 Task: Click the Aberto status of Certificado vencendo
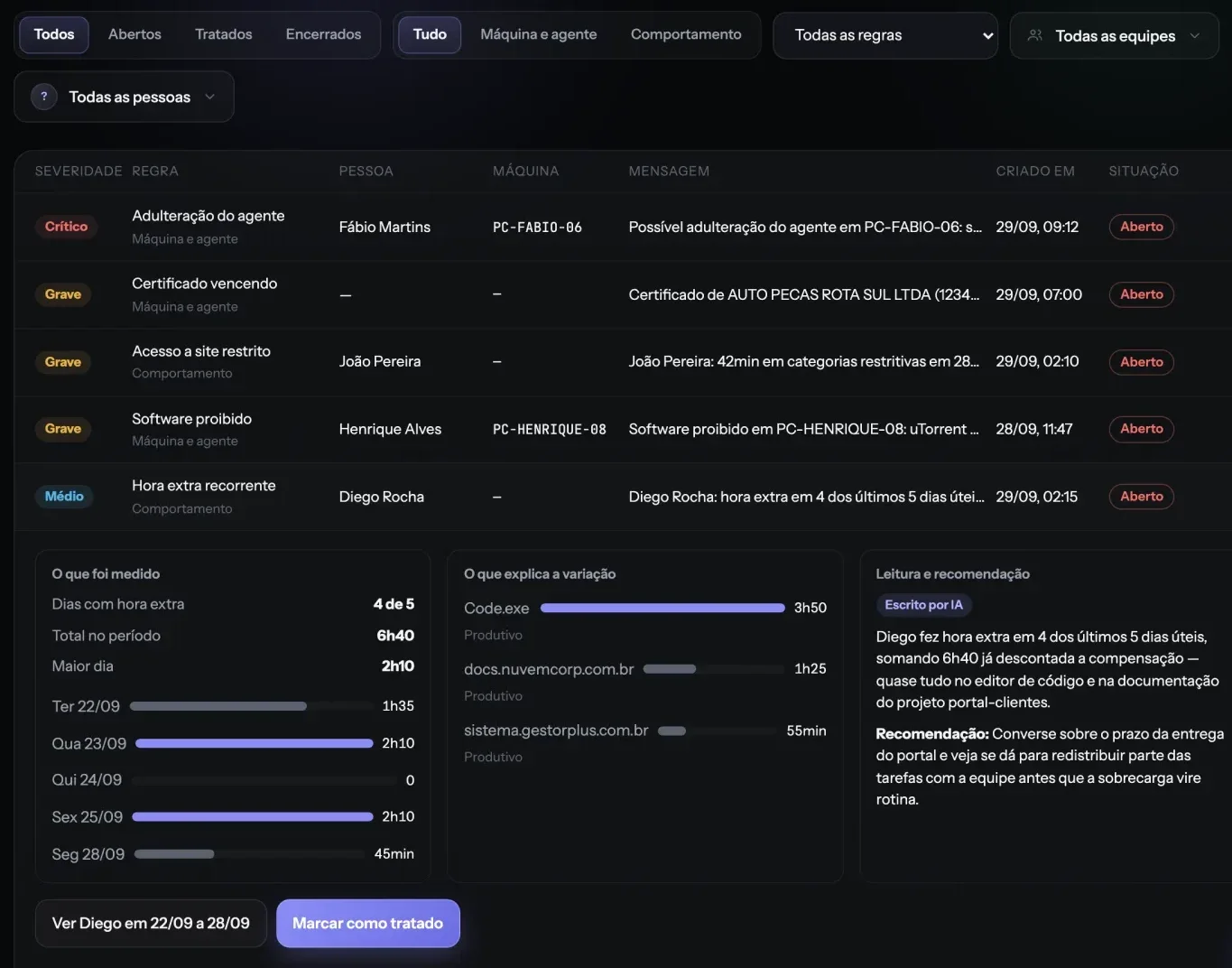pyautogui.click(x=1141, y=294)
